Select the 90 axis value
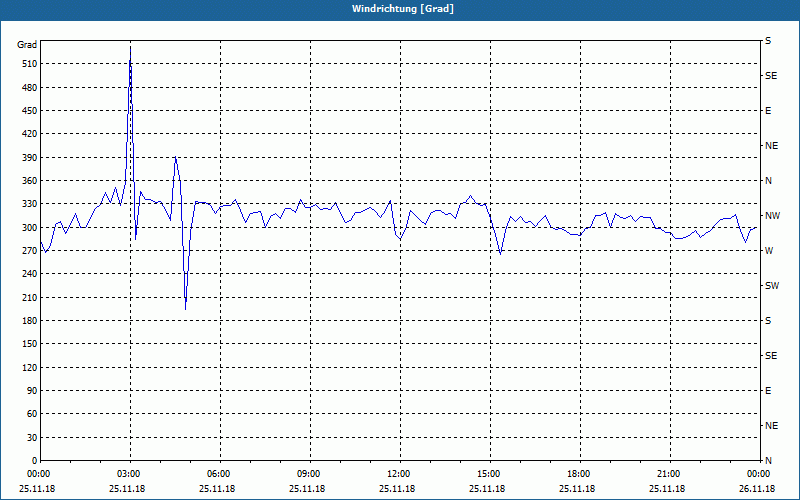Image resolution: width=800 pixels, height=500 pixels. pos(32,391)
